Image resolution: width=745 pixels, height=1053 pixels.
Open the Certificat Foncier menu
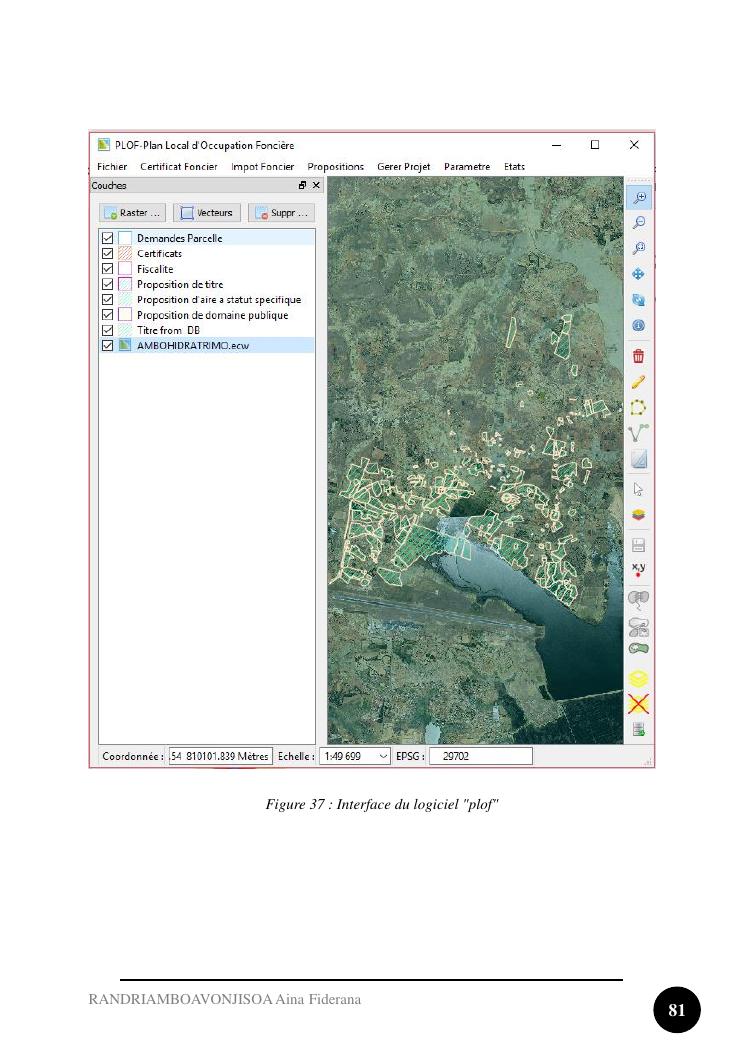pyautogui.click(x=179, y=167)
